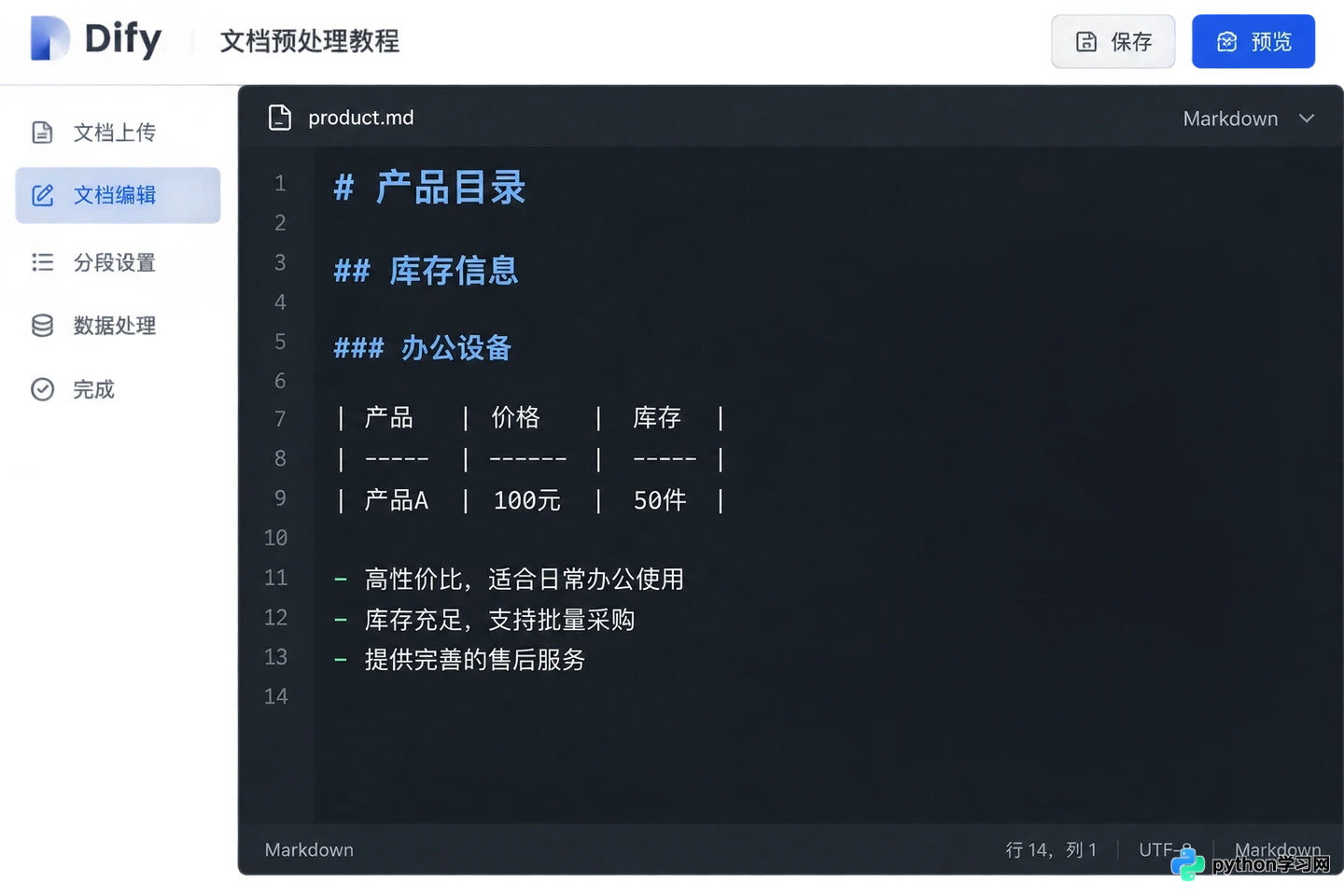The width and height of the screenshot is (1344, 896).
Task: Go to the 分段设置 step
Action: [x=118, y=262]
